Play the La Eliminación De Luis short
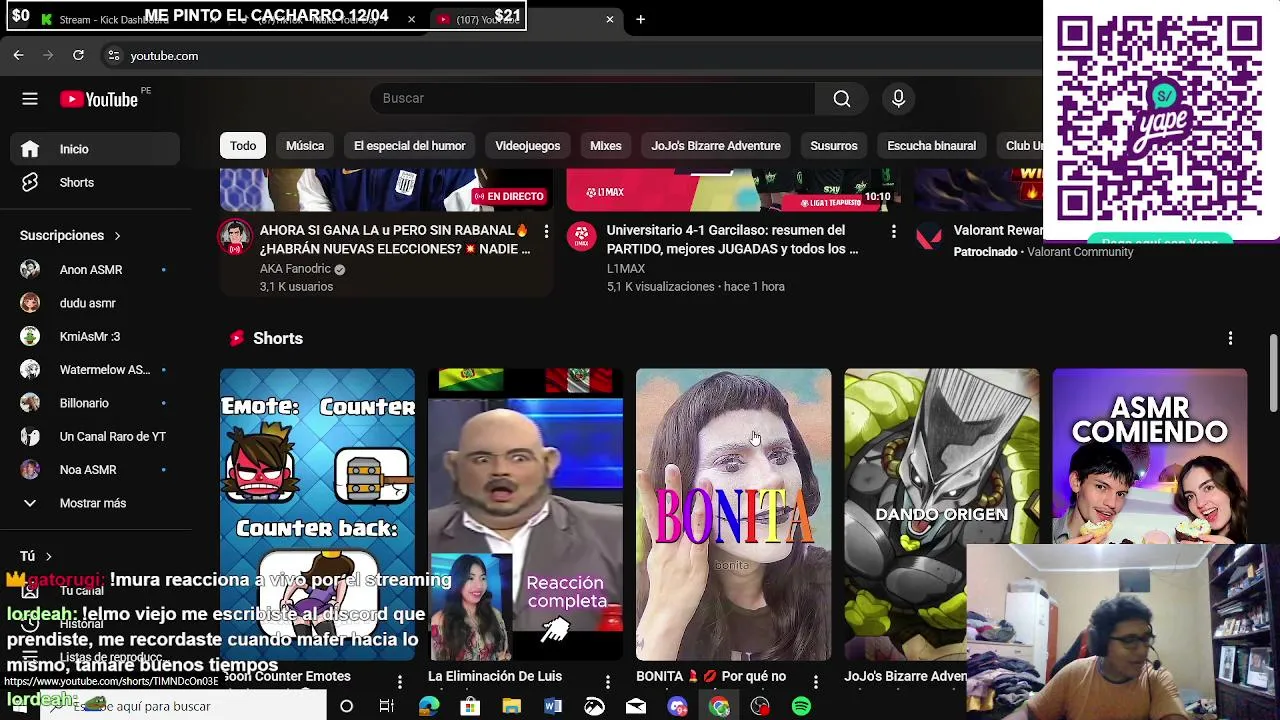The image size is (1280, 720). [525, 514]
